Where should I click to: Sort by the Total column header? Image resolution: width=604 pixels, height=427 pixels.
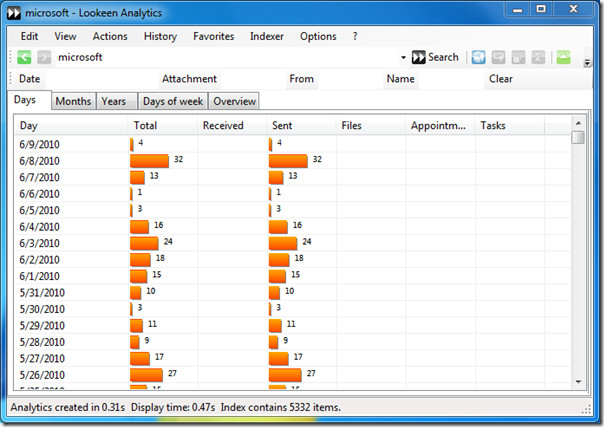163,126
